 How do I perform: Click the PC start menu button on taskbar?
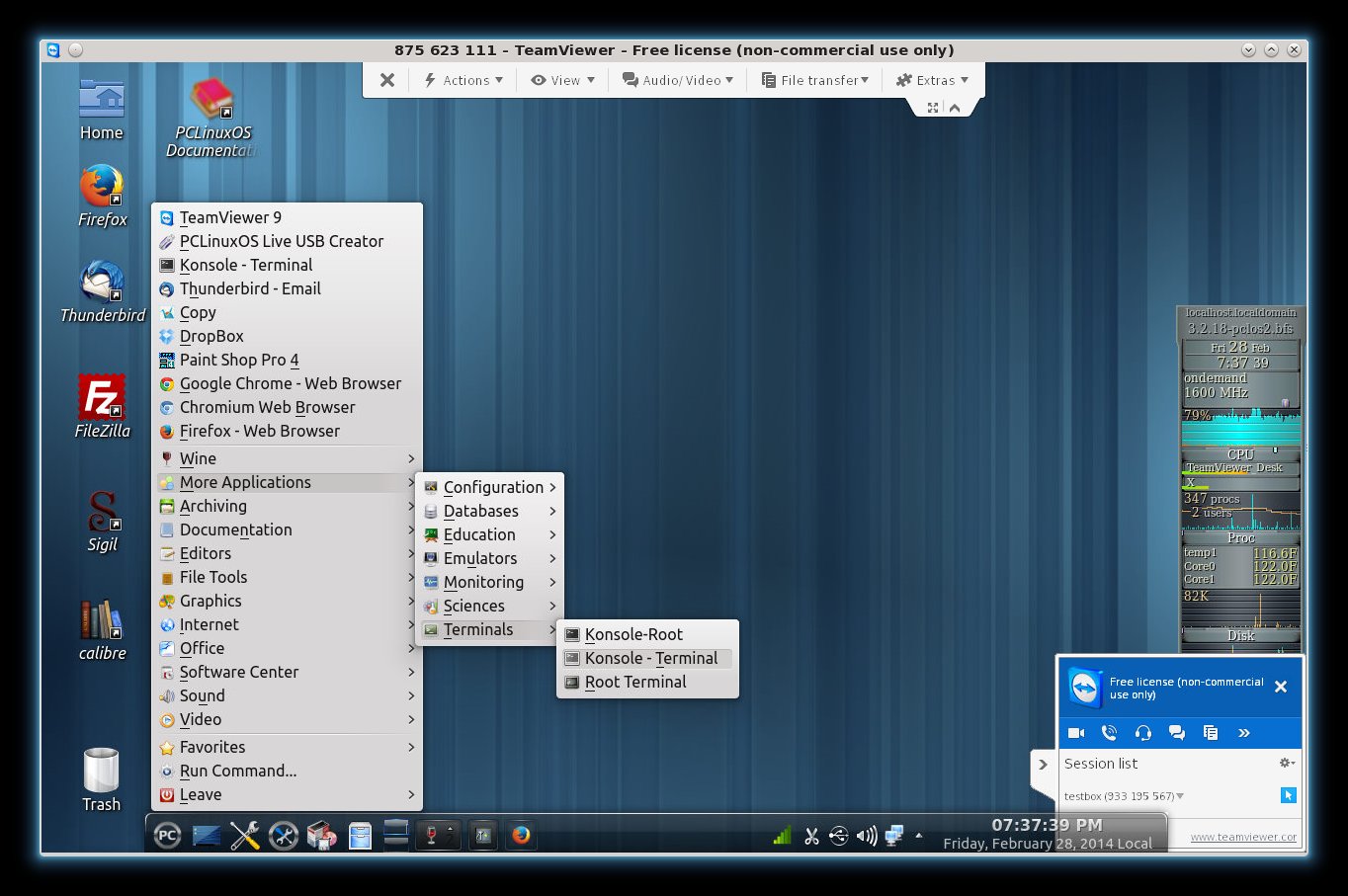pos(167,836)
